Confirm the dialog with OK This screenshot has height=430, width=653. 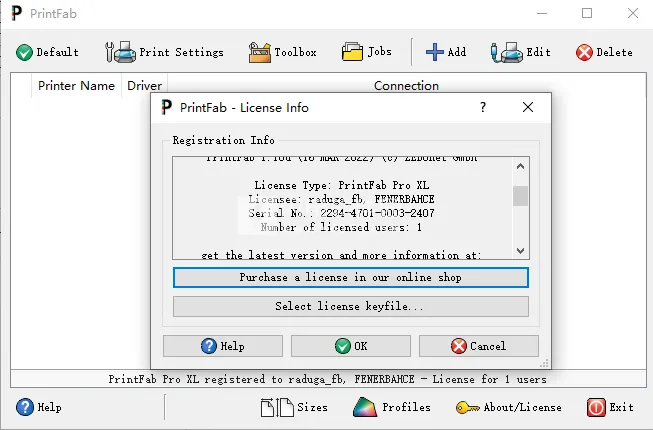351,346
